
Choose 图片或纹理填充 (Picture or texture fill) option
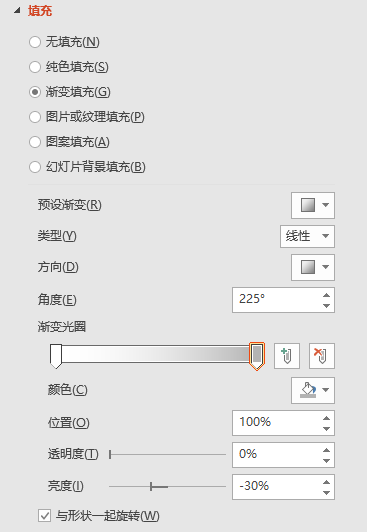point(87,117)
